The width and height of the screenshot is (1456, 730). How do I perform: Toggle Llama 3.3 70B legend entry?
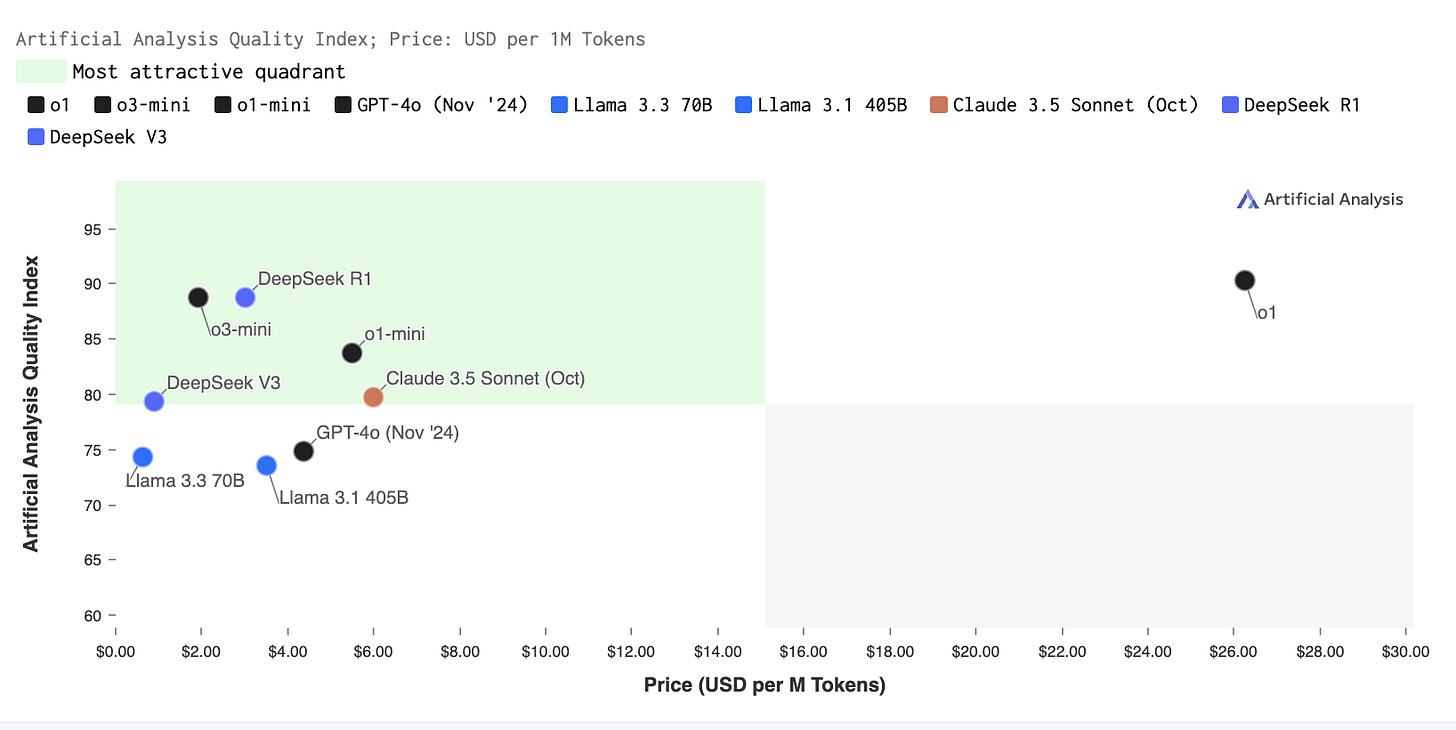(x=630, y=105)
